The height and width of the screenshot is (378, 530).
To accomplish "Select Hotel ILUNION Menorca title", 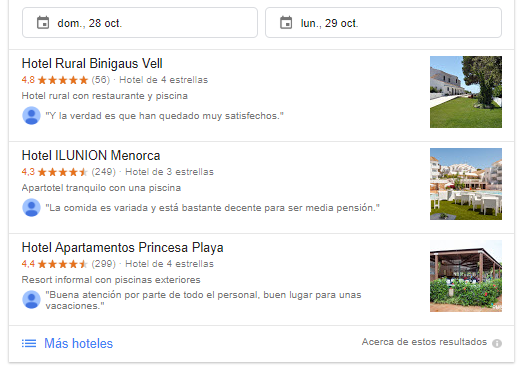I will 91,156.
